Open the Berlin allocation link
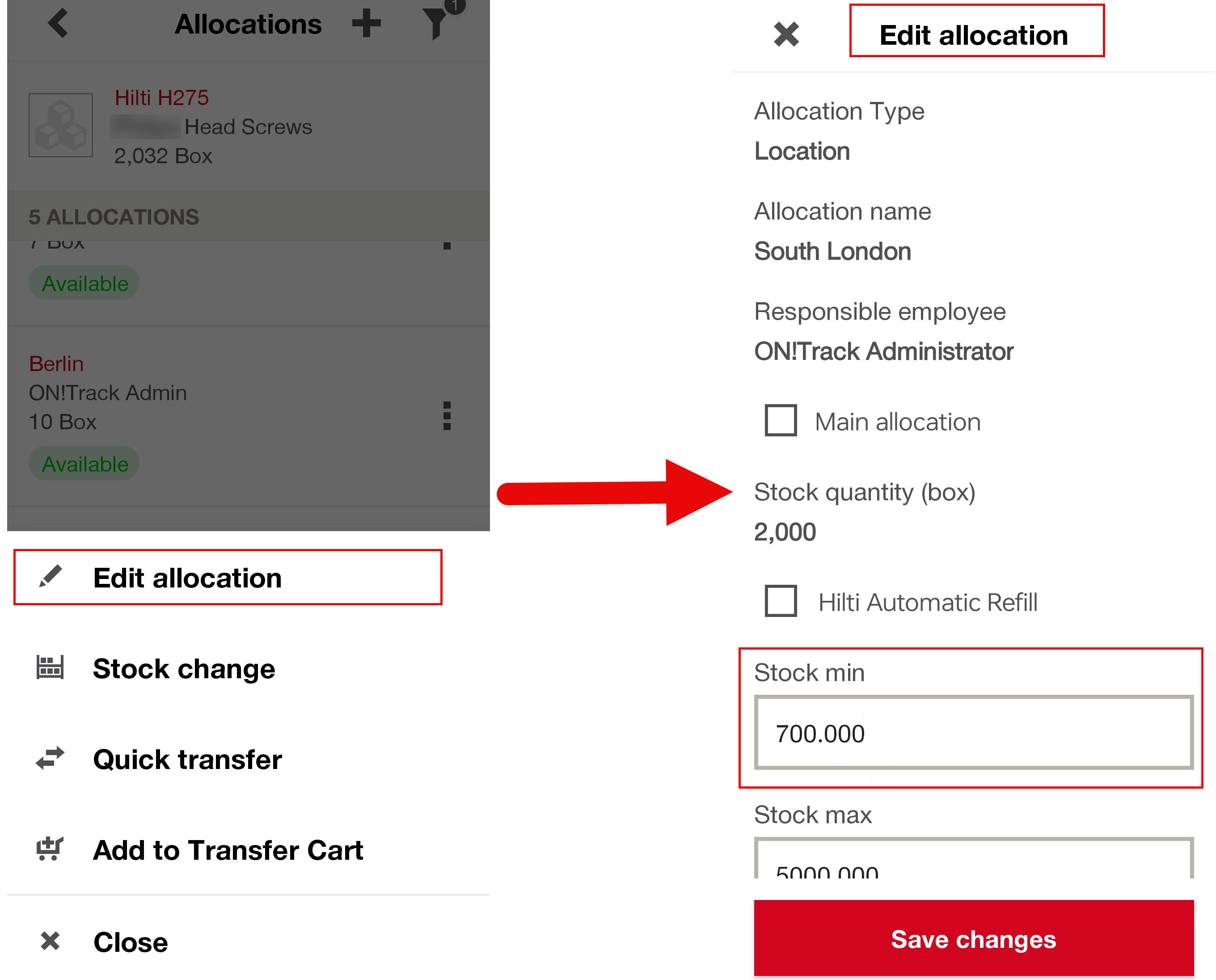Viewport: 1216px width, 980px height. coord(56,363)
